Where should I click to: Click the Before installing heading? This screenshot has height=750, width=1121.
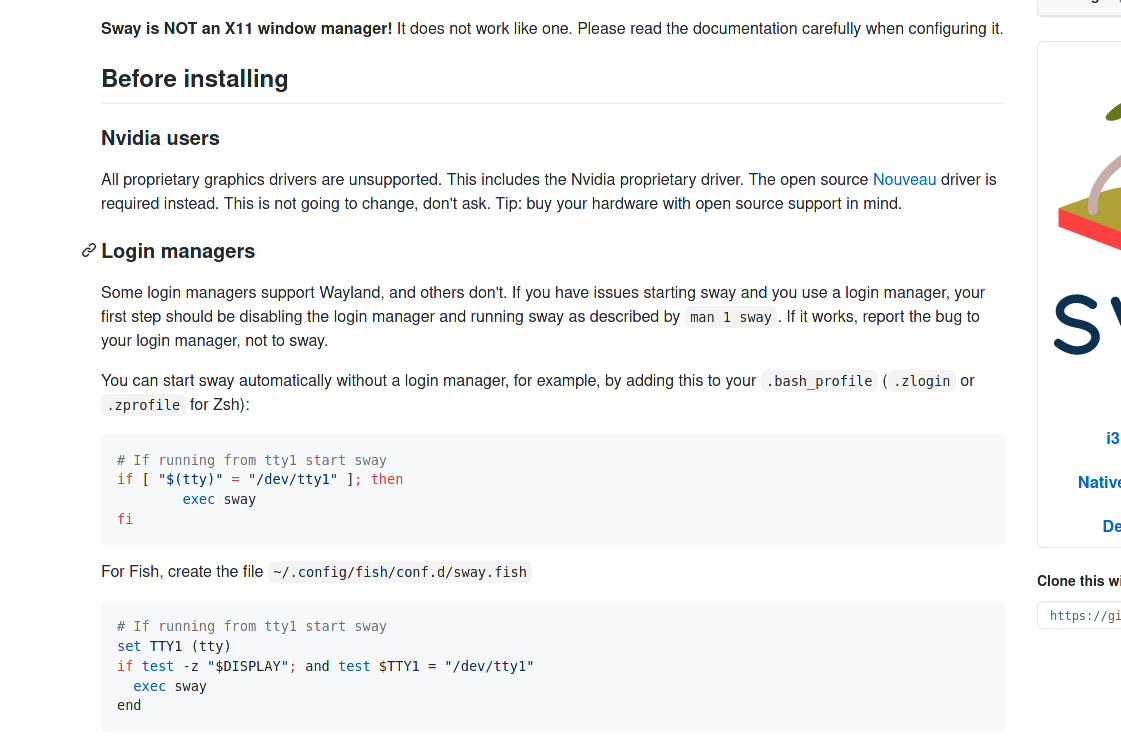[x=194, y=79]
